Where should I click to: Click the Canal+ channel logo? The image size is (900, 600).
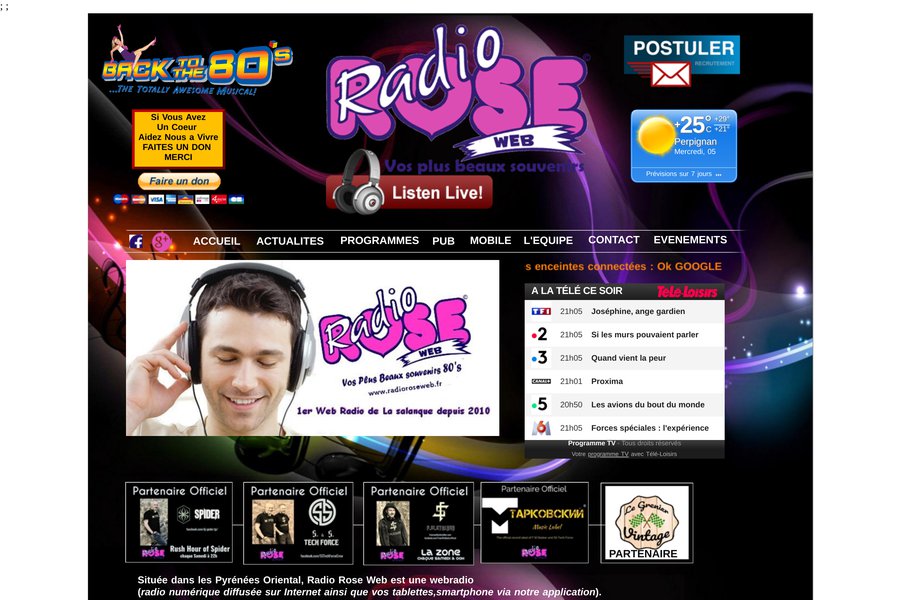click(541, 381)
